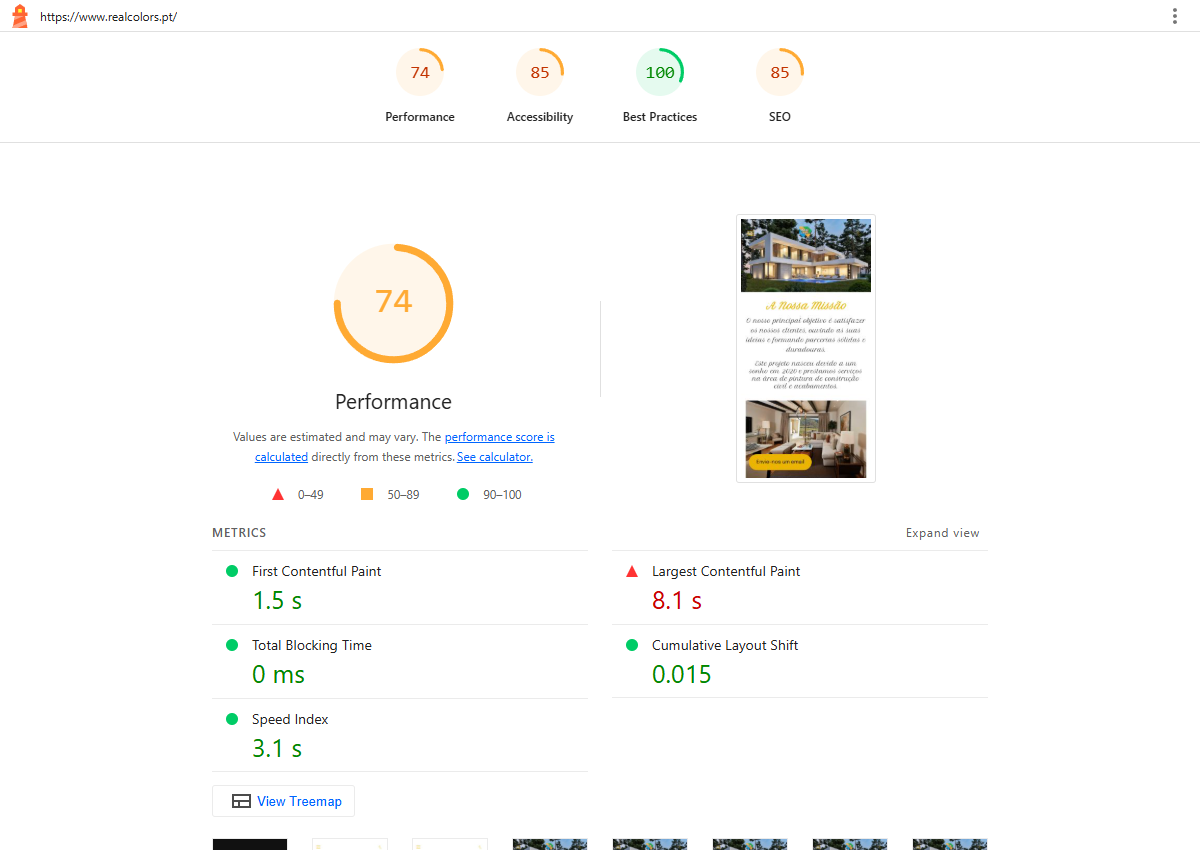1200x850 pixels.
Task: Click the large Performance heading under the gauge
Action: click(x=393, y=402)
